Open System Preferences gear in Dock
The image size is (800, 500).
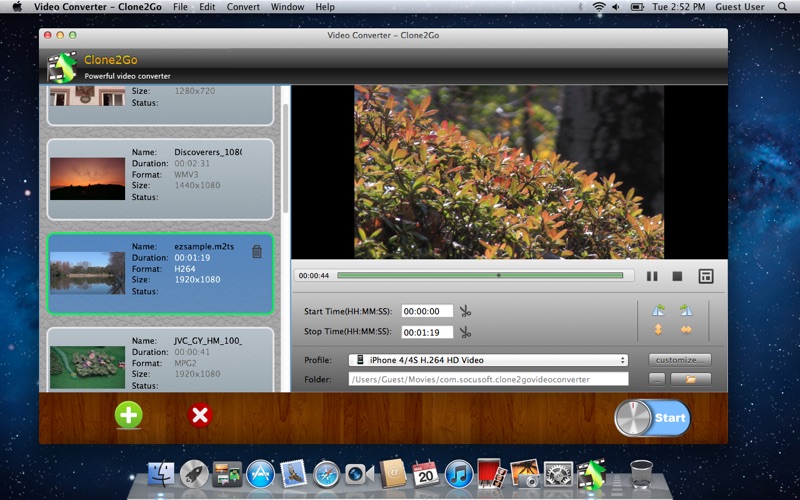(x=558, y=474)
